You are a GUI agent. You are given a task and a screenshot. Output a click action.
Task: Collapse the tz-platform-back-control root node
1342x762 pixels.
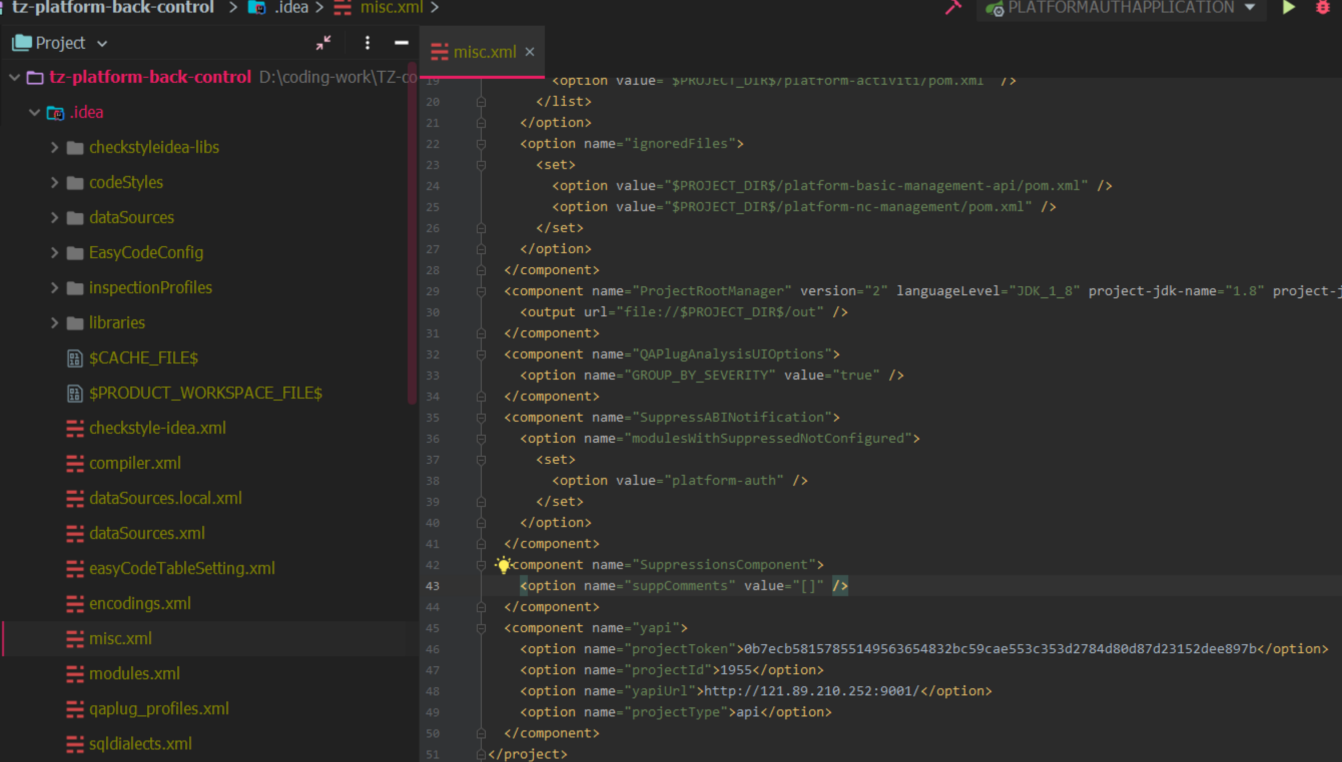click(14, 77)
